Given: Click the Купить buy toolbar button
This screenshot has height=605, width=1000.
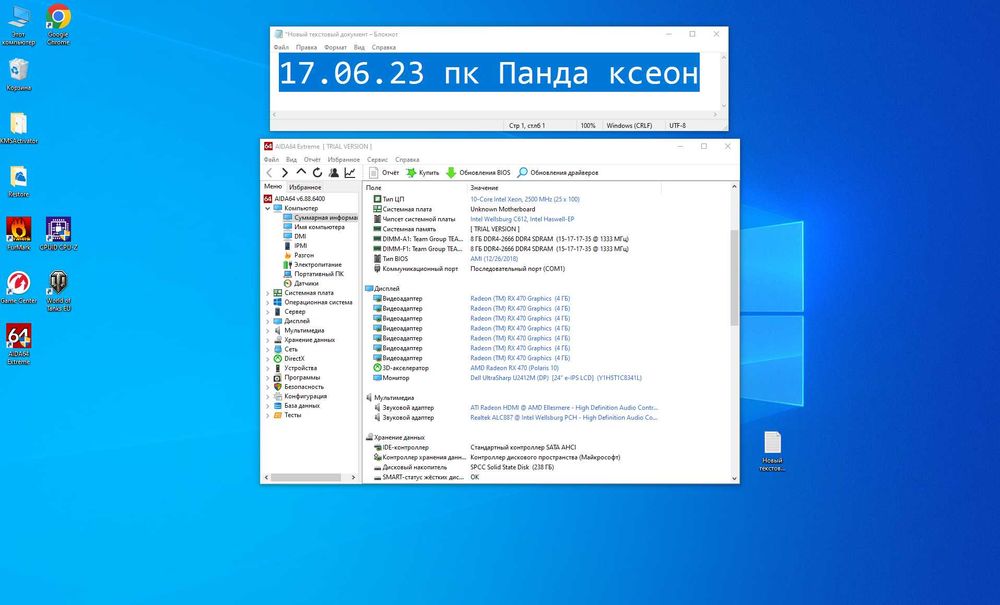Looking at the screenshot, I should tap(423, 173).
